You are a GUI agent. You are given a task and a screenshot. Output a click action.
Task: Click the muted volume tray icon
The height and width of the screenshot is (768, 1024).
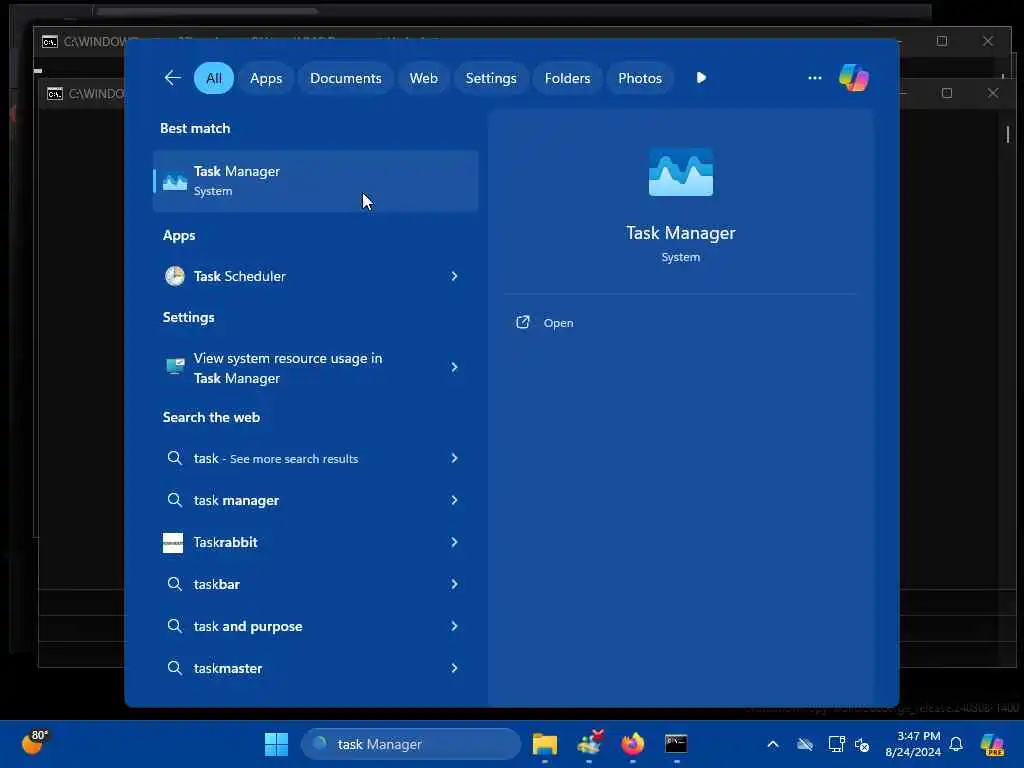coord(862,744)
